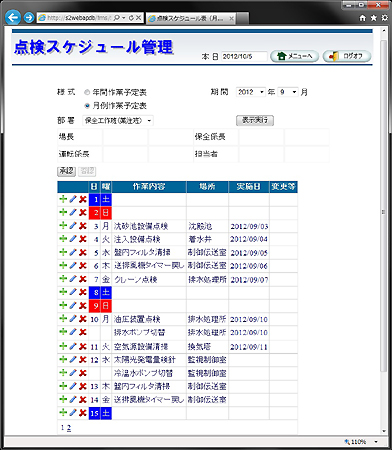The width and height of the screenshot is (392, 450).
Task: Click green plus icon on day 15 row
Action: point(63,413)
